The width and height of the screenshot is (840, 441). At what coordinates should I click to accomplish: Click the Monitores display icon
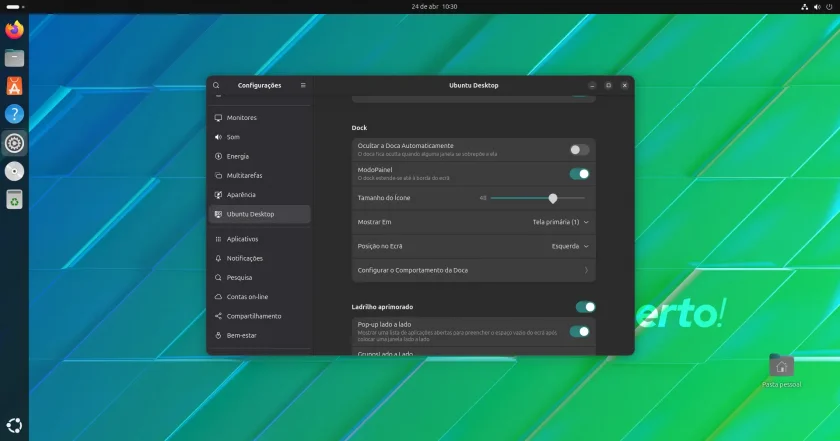218,118
